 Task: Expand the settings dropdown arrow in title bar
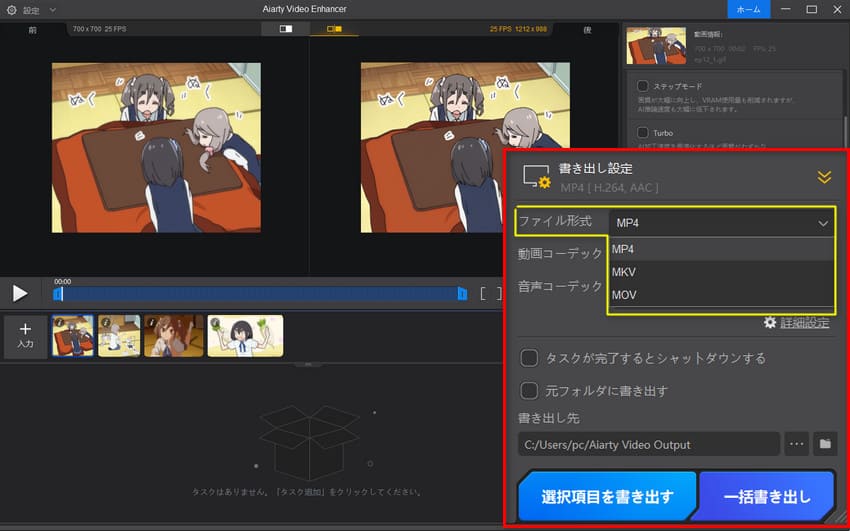click(53, 10)
